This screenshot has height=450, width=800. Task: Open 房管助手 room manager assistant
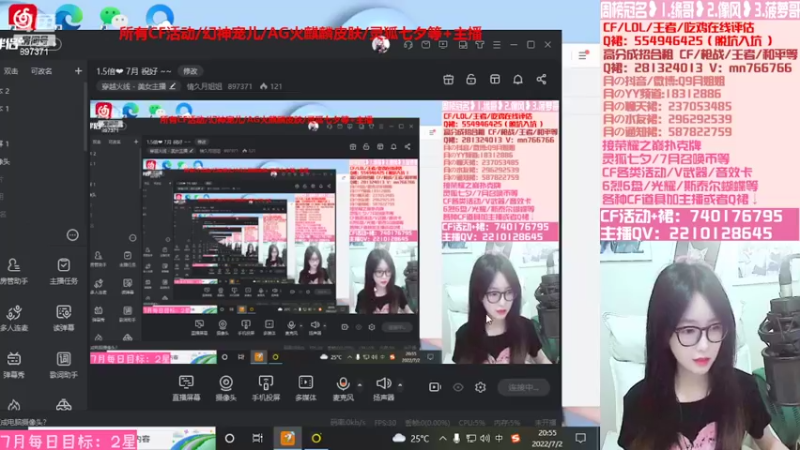(x=14, y=271)
